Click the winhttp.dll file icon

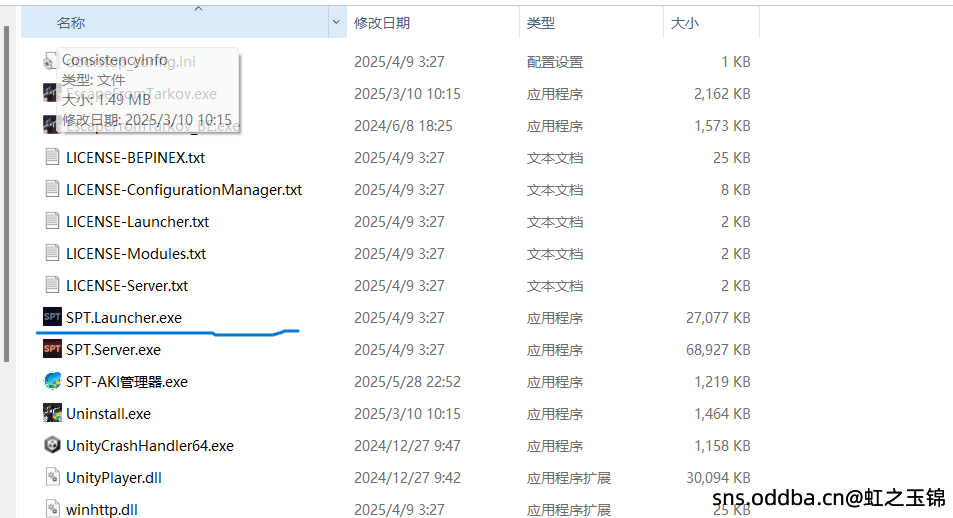tap(52, 509)
